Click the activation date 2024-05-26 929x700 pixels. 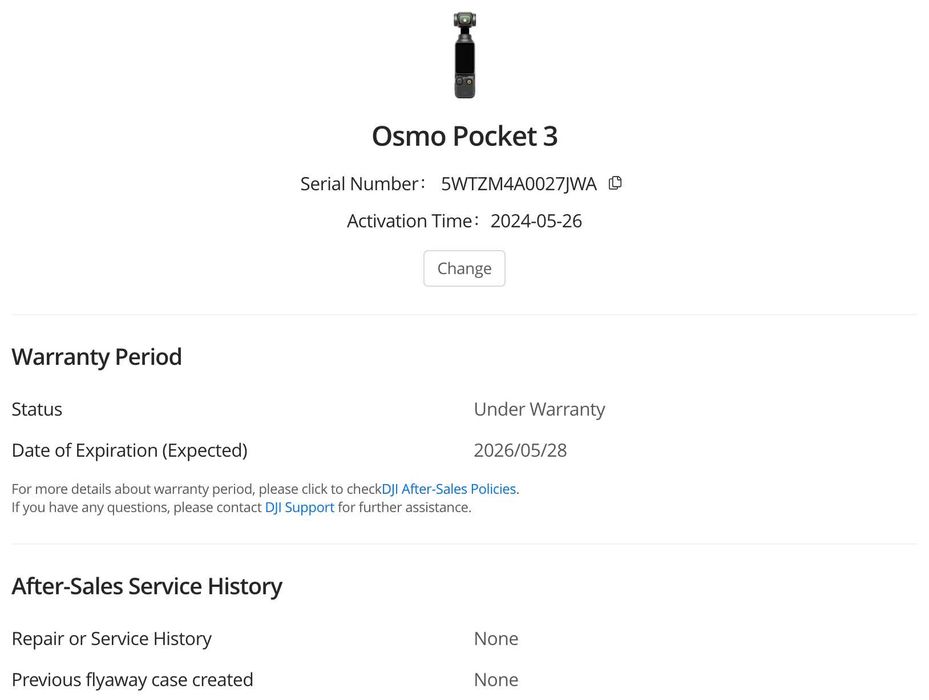pos(536,221)
